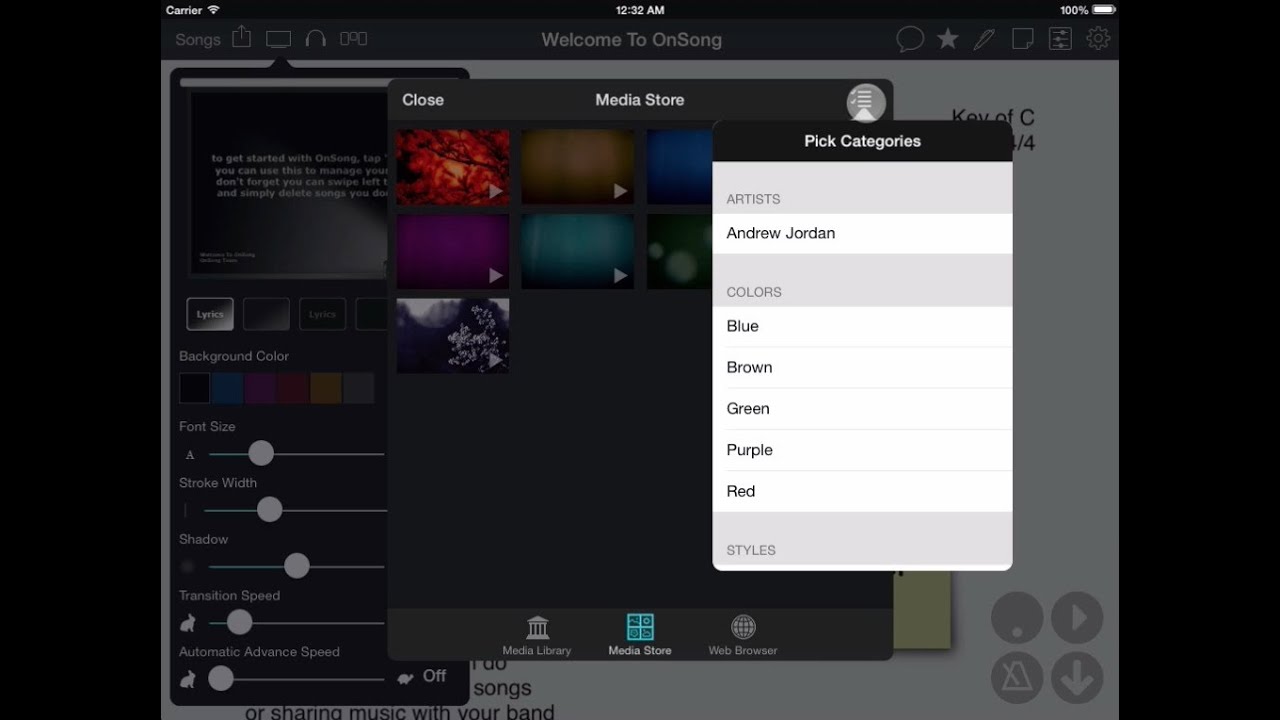The image size is (1280, 720).
Task: Tap the play button at bottom right
Action: pyautogui.click(x=1077, y=617)
